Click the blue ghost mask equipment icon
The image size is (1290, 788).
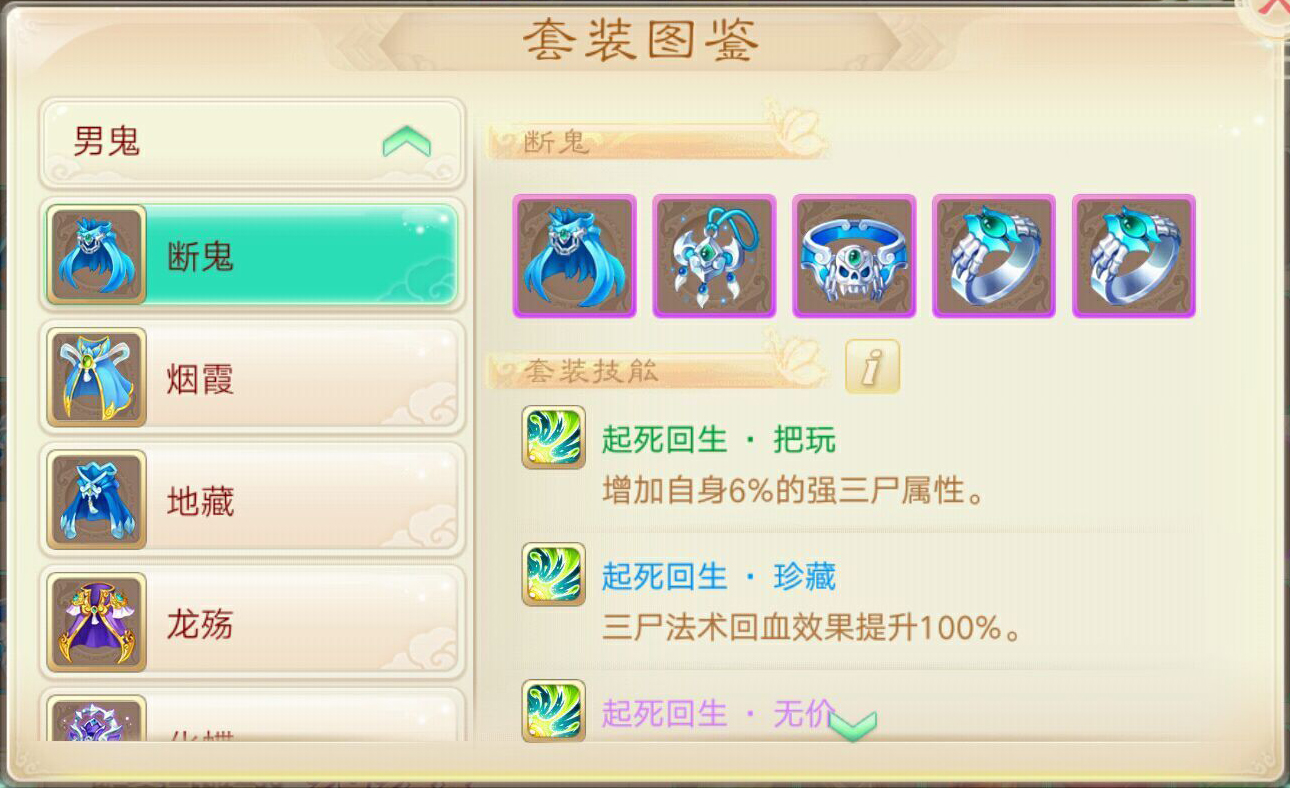(x=574, y=256)
